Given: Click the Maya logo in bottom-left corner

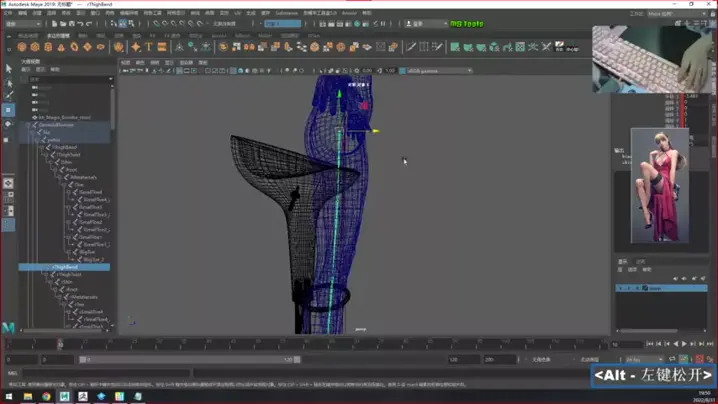Looking at the screenshot, I should point(8,327).
